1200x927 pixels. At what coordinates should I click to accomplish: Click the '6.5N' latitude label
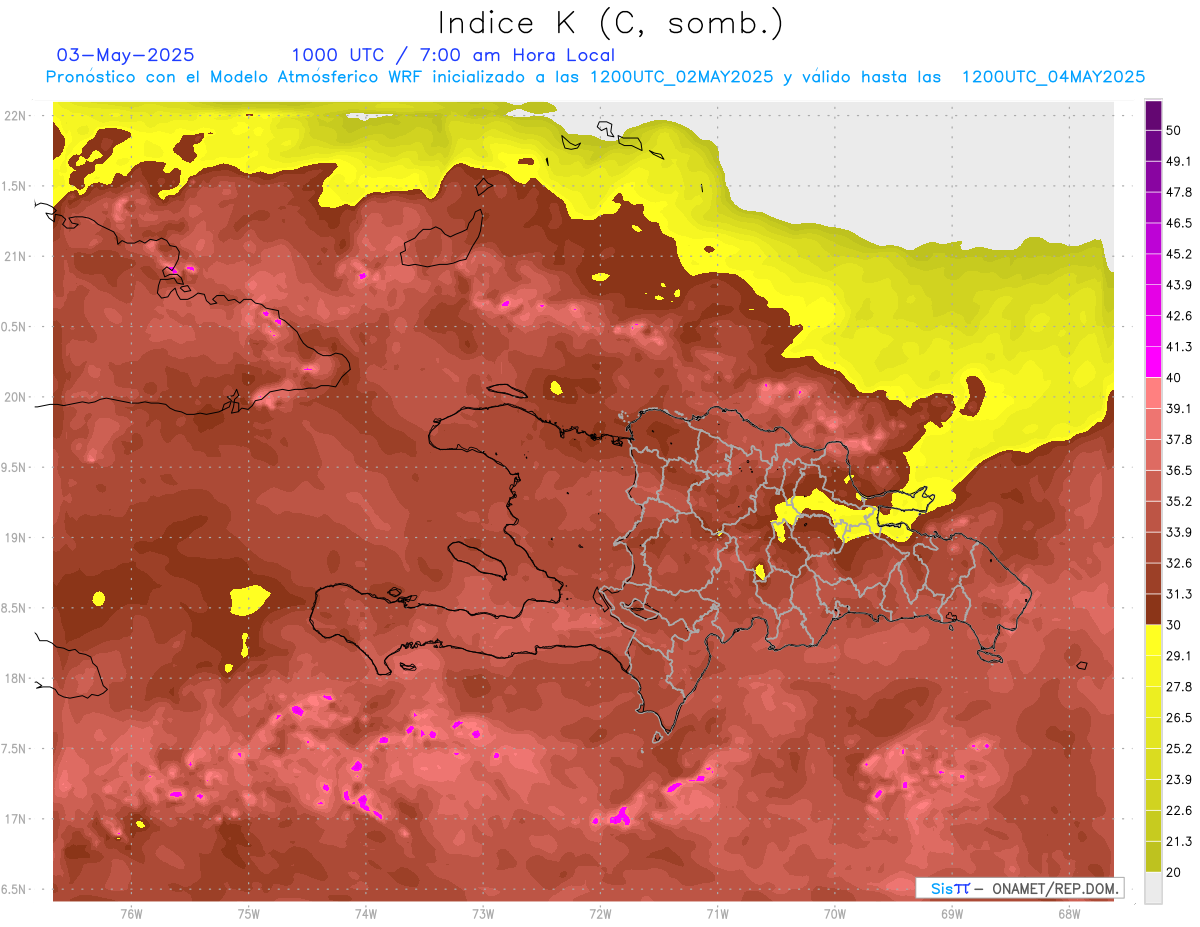pos(15,890)
